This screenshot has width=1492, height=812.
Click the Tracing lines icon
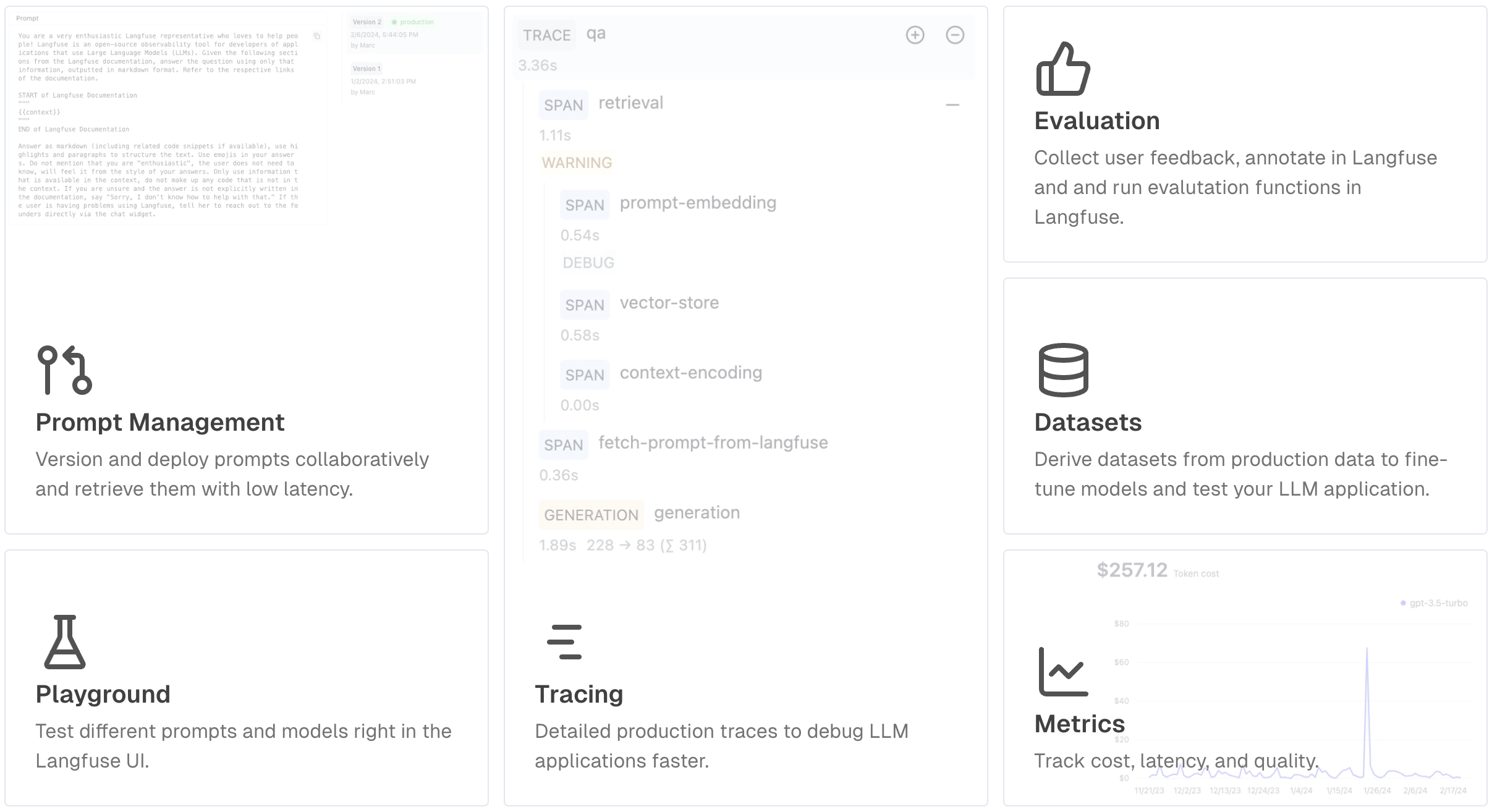(564, 641)
